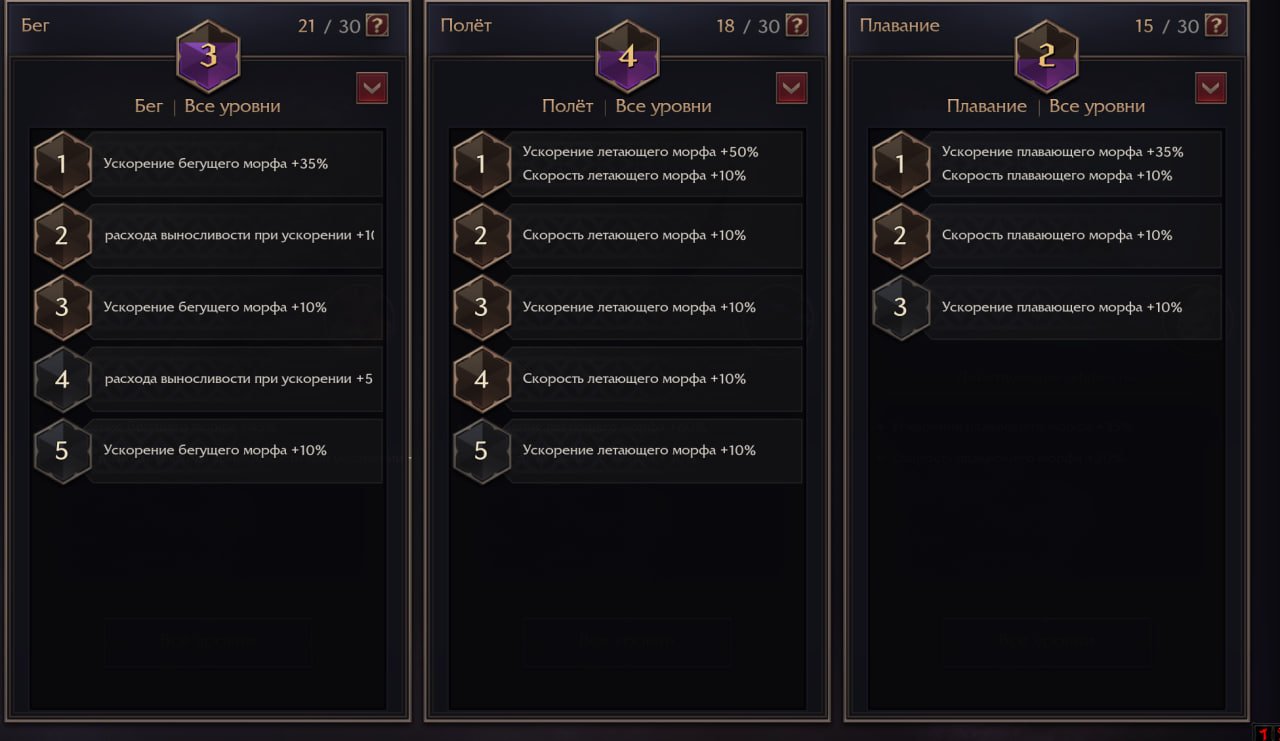
Task: Click the dimmed button at bottom of Бег panel
Action: pos(208,642)
